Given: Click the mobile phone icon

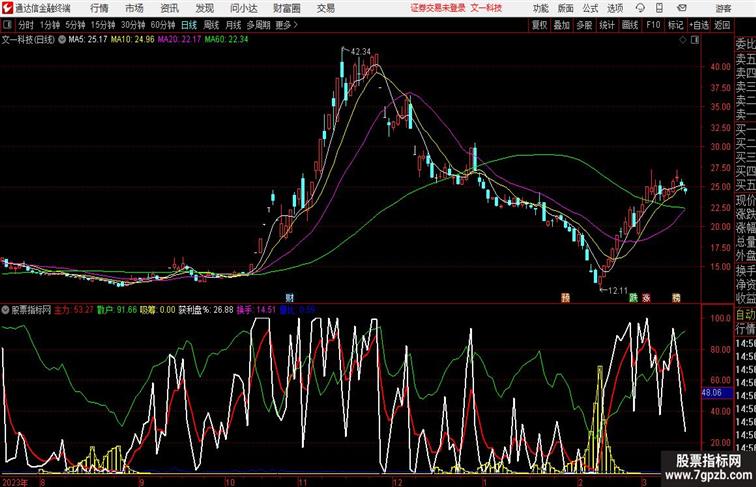Looking at the screenshot, I should tap(659, 8).
